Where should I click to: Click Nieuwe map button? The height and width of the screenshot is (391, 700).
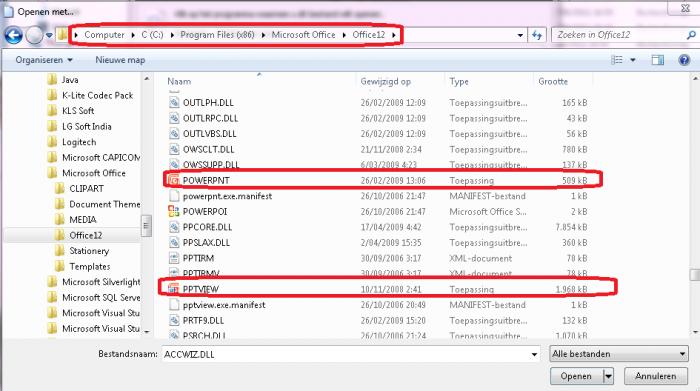pyautogui.click(x=120, y=60)
